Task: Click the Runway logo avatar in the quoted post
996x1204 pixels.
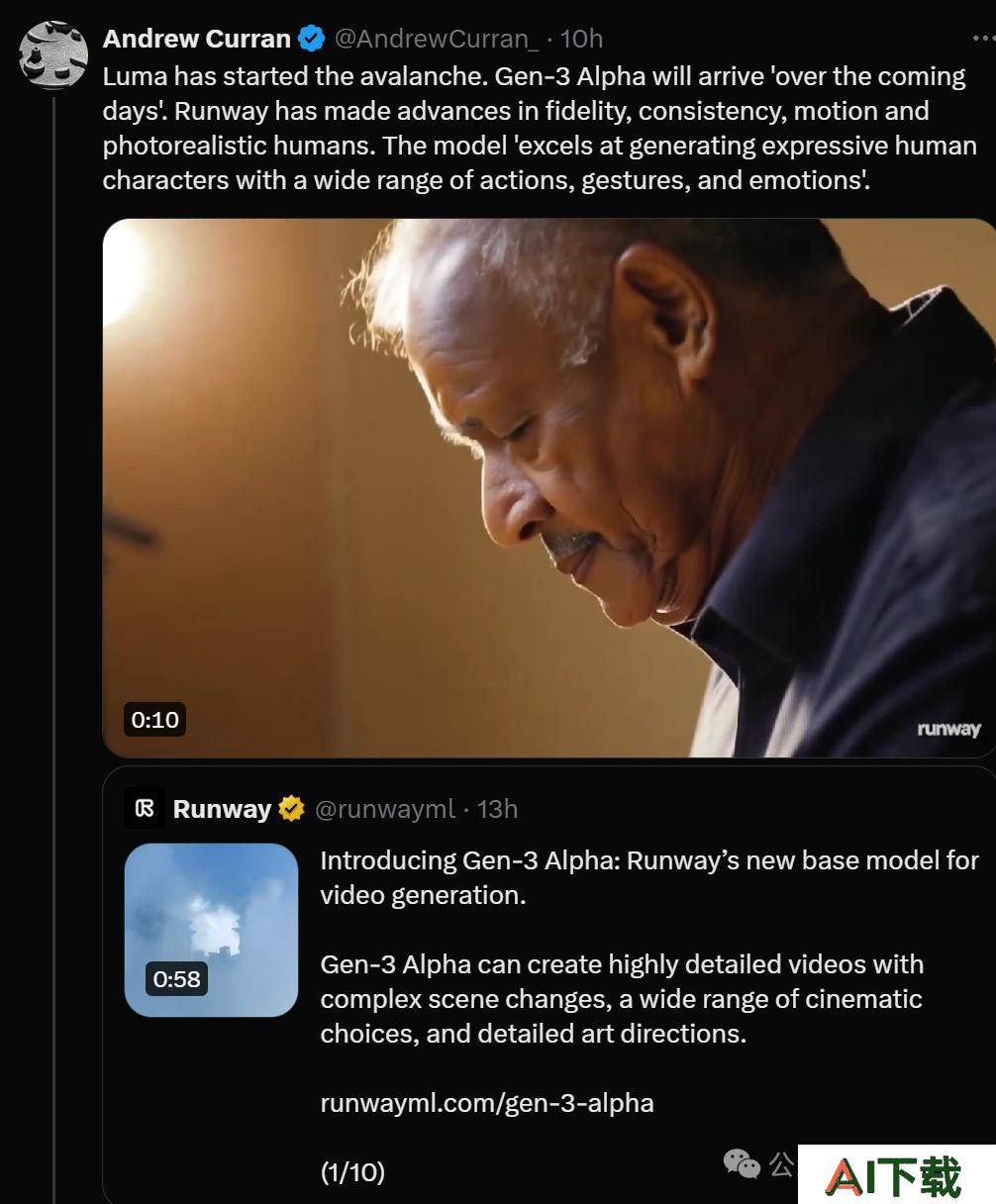Action: (145, 808)
